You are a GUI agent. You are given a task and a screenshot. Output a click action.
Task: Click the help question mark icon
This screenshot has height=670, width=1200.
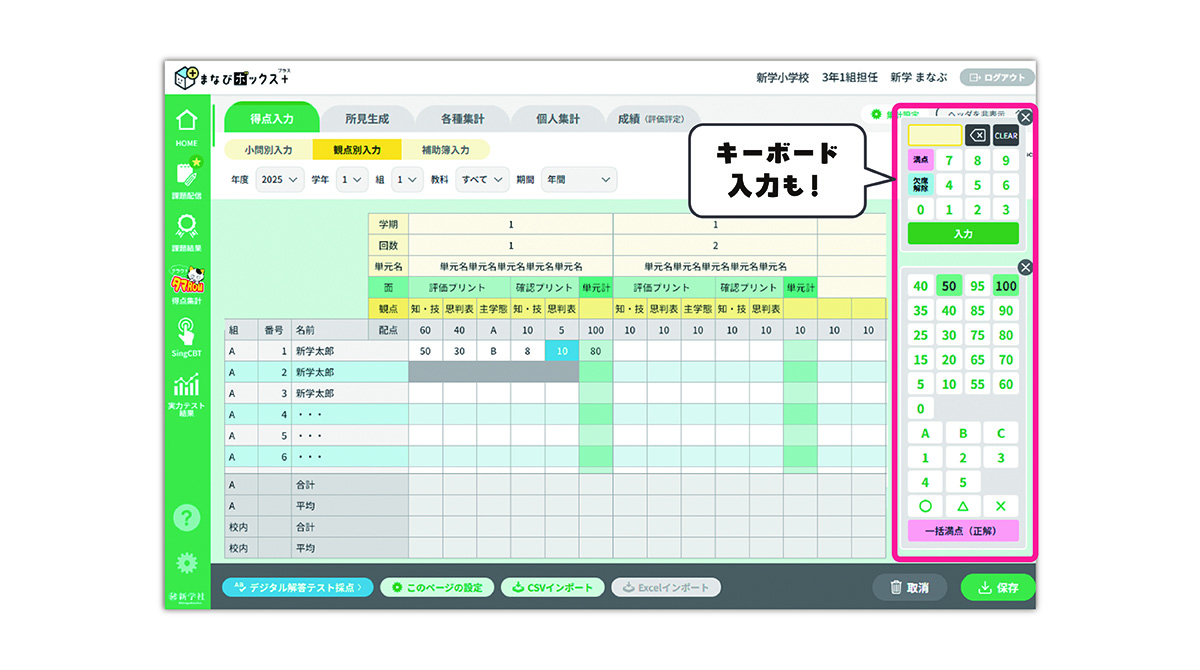click(187, 517)
